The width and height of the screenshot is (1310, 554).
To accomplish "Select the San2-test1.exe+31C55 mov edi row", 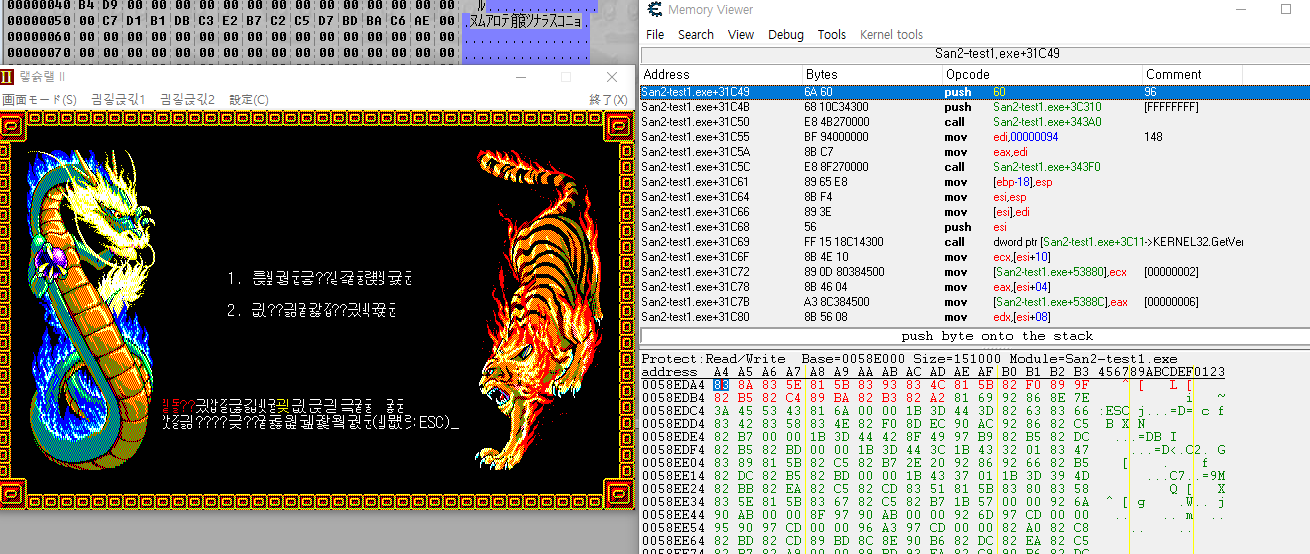I will point(975,136).
